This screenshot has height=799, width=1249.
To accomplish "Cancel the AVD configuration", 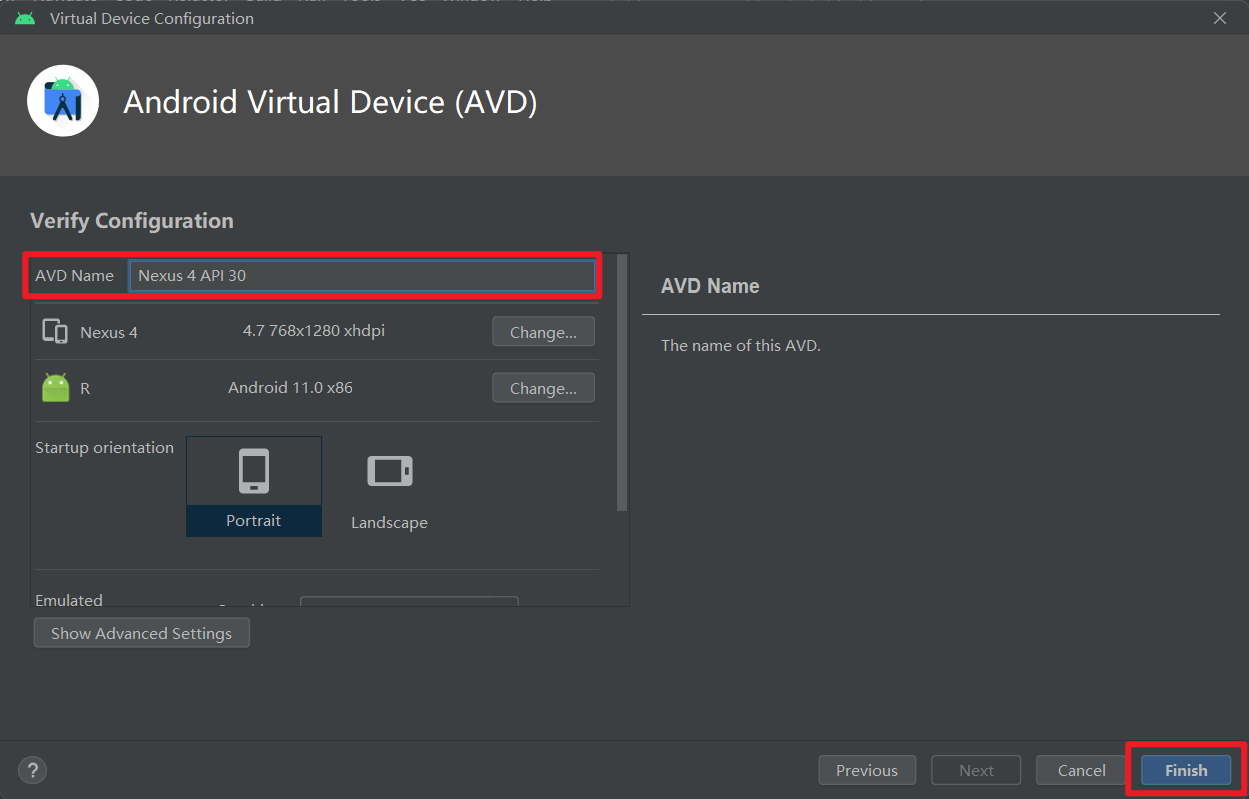I will [1082, 770].
